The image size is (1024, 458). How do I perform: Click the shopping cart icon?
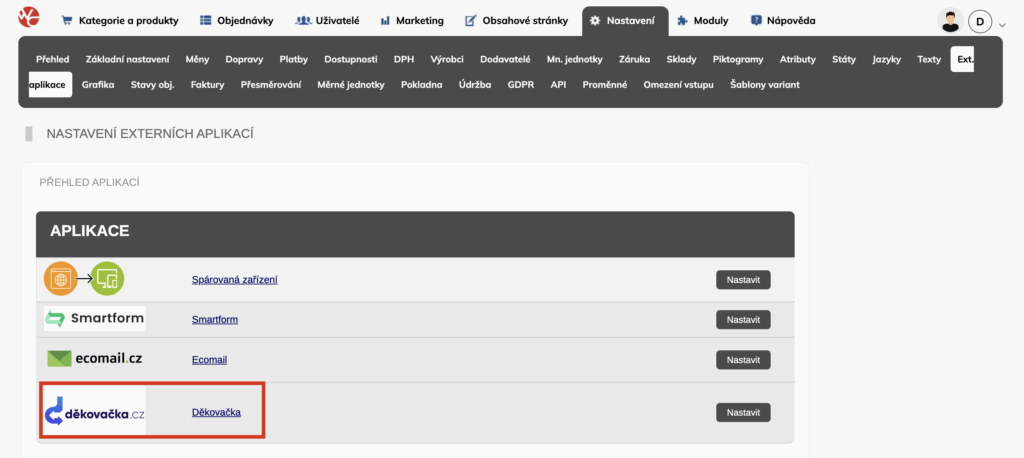[67, 20]
